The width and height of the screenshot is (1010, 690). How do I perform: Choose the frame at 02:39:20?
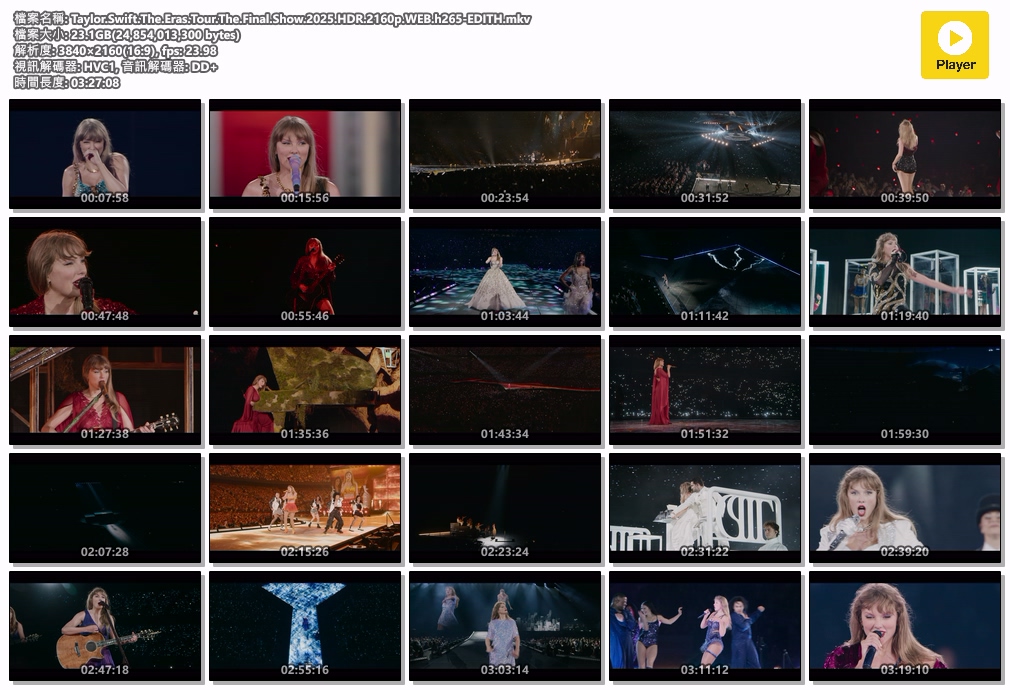point(905,508)
